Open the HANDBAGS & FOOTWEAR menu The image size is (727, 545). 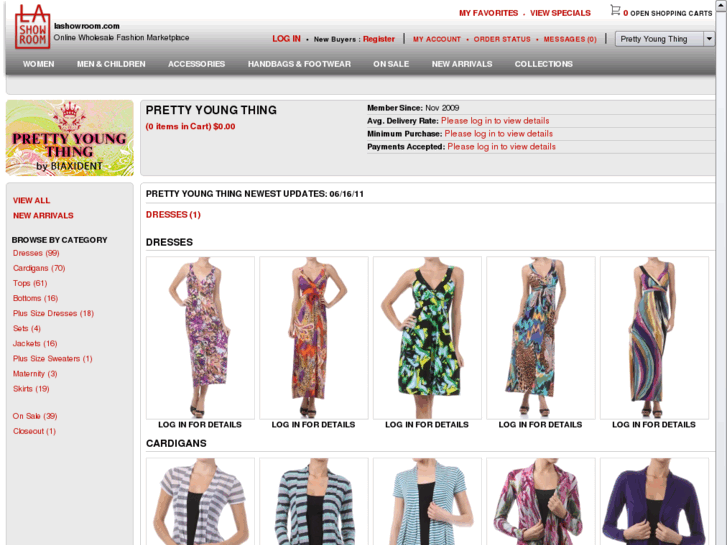coord(299,64)
